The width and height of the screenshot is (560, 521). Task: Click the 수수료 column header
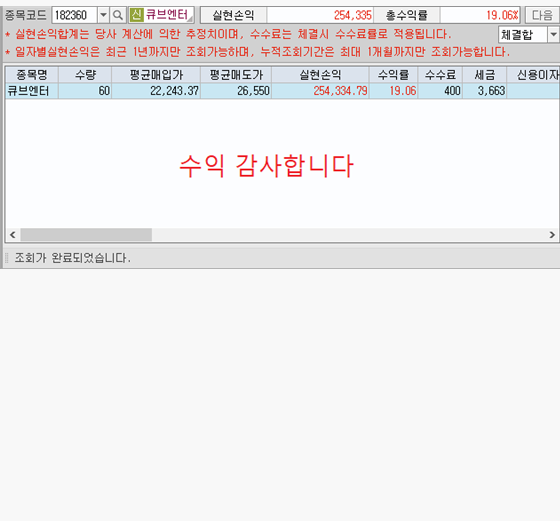point(440,75)
